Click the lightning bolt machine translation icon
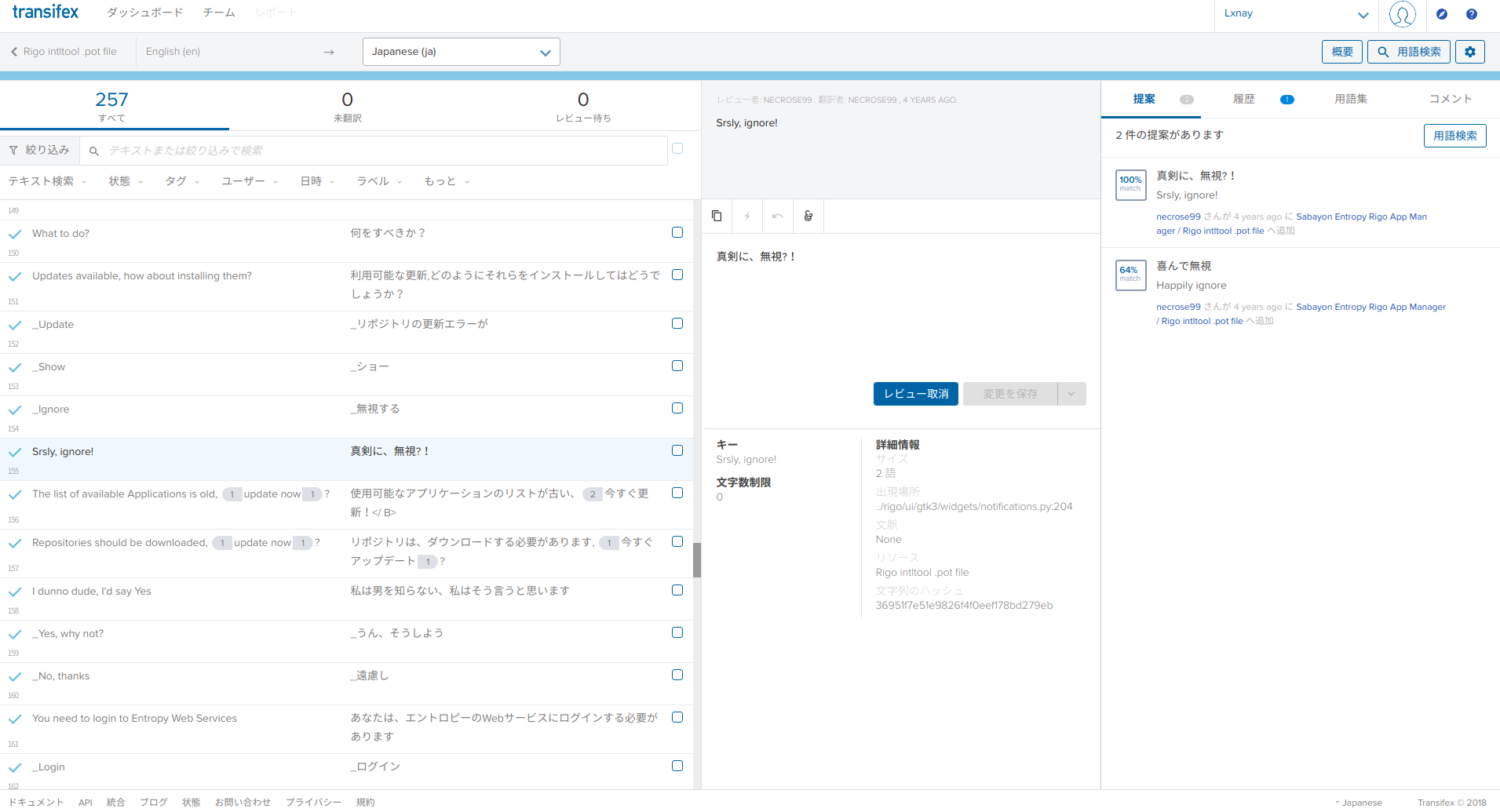This screenshot has width=1500, height=812. coord(746,216)
